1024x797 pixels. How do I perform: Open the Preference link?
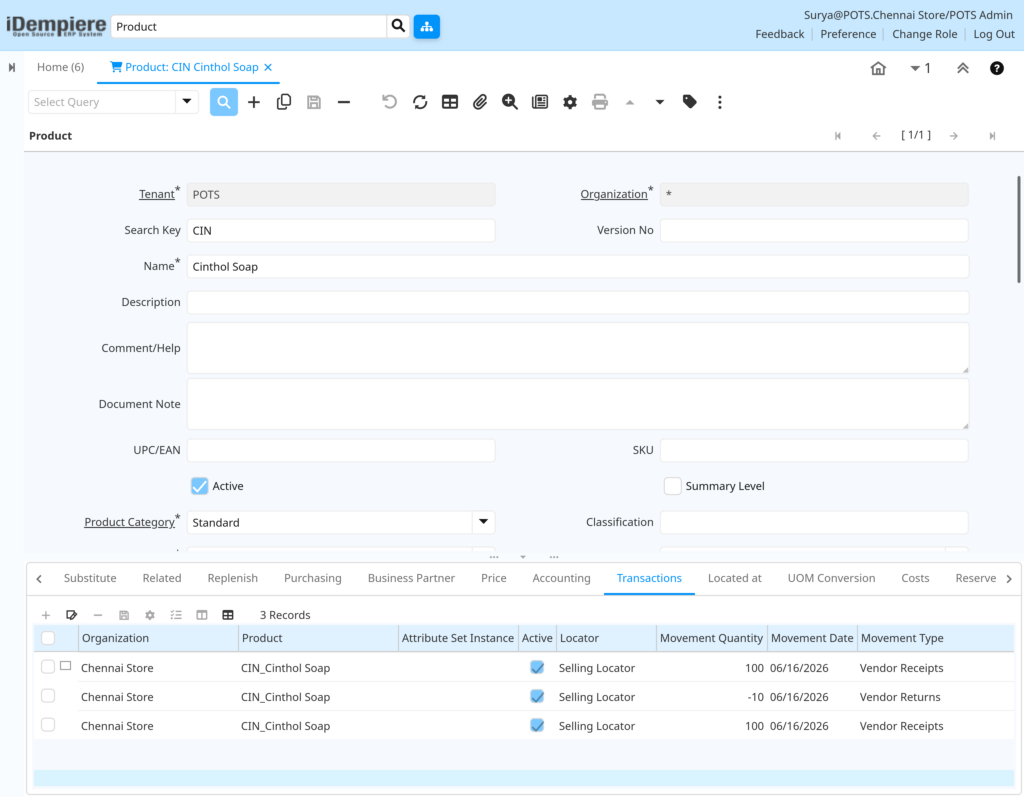point(848,34)
